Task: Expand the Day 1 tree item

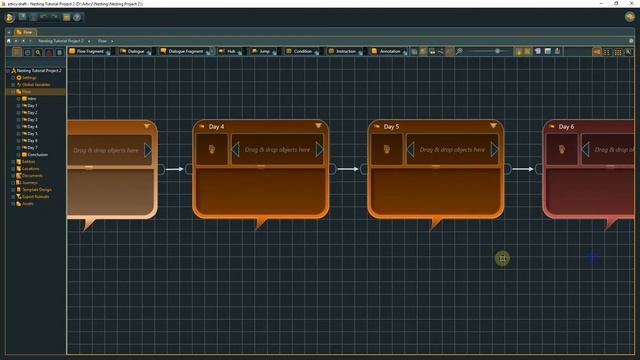Action: pyautogui.click(x=18, y=106)
